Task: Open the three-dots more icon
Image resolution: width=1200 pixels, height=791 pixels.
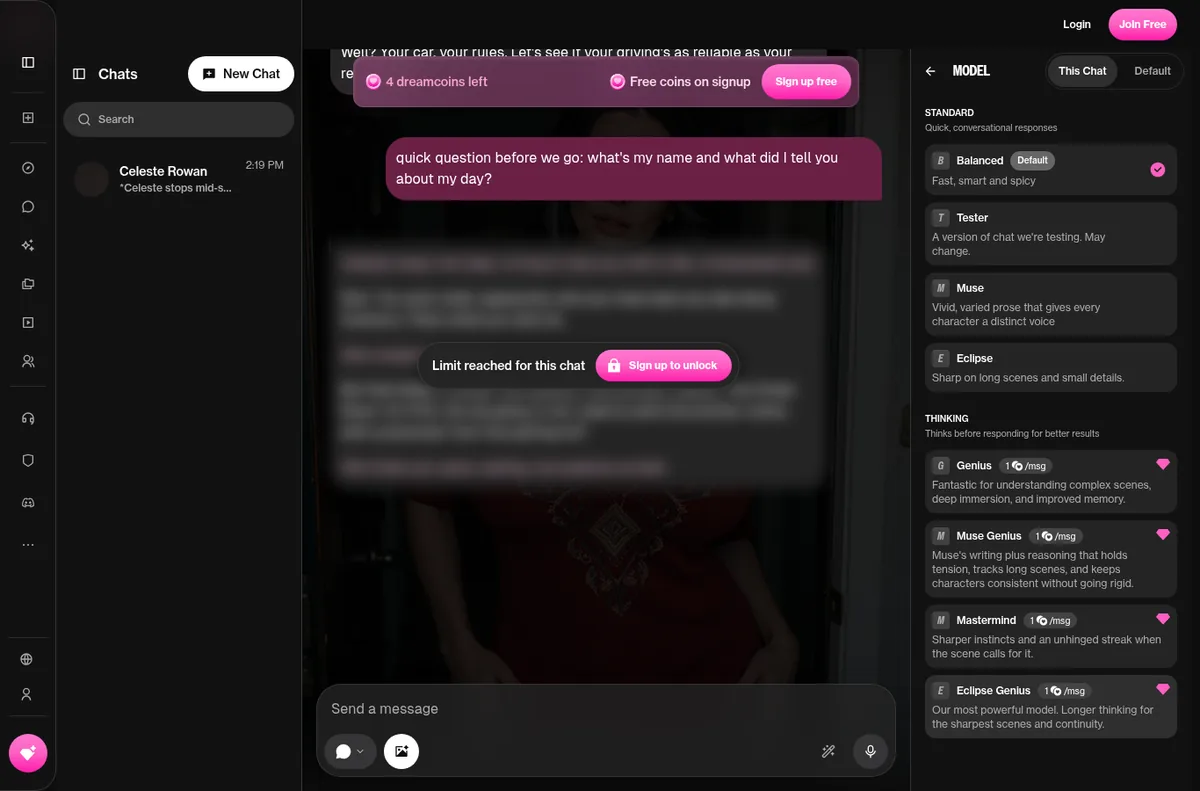Action: (28, 545)
